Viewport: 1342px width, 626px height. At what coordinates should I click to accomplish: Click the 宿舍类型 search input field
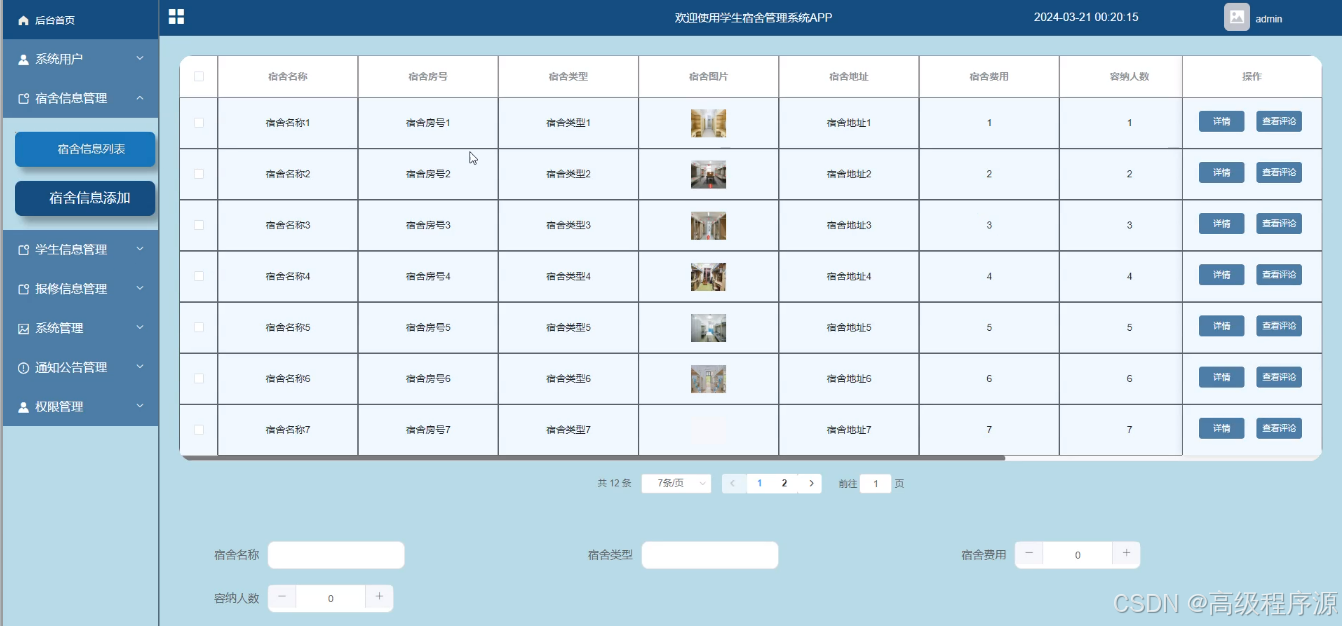pyautogui.click(x=710, y=555)
